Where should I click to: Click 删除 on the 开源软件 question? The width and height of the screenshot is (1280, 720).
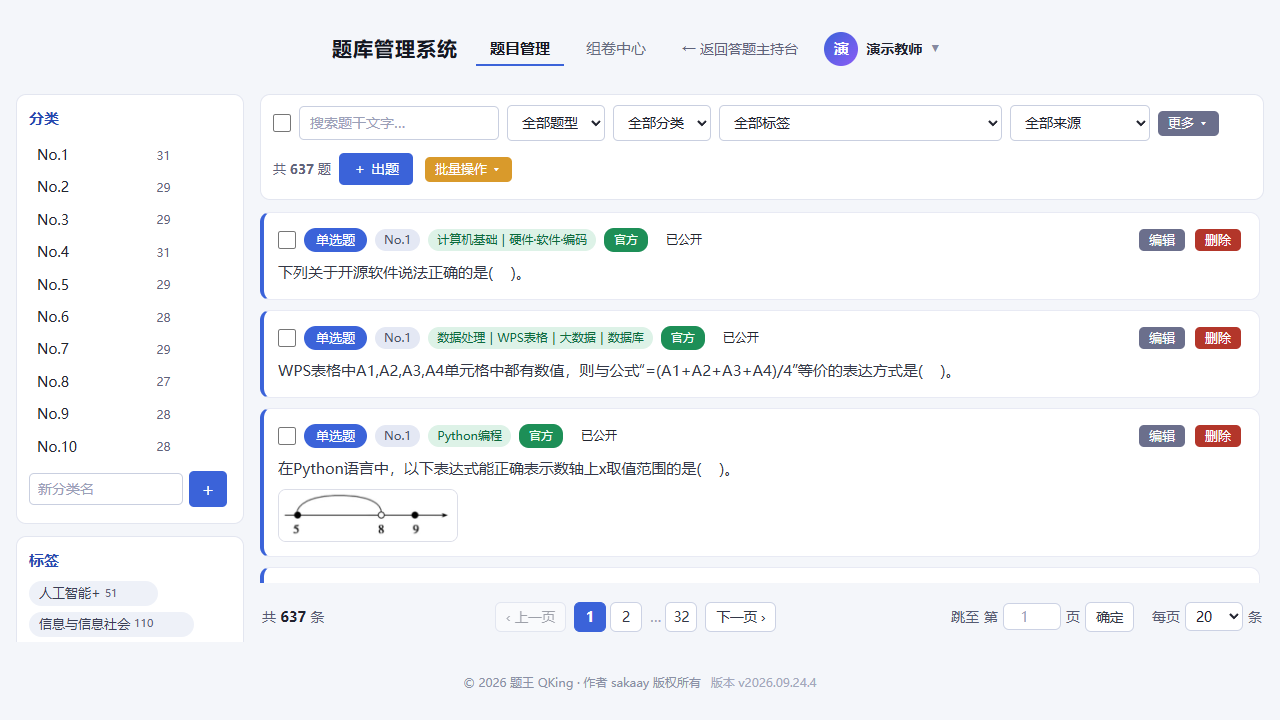point(1218,240)
